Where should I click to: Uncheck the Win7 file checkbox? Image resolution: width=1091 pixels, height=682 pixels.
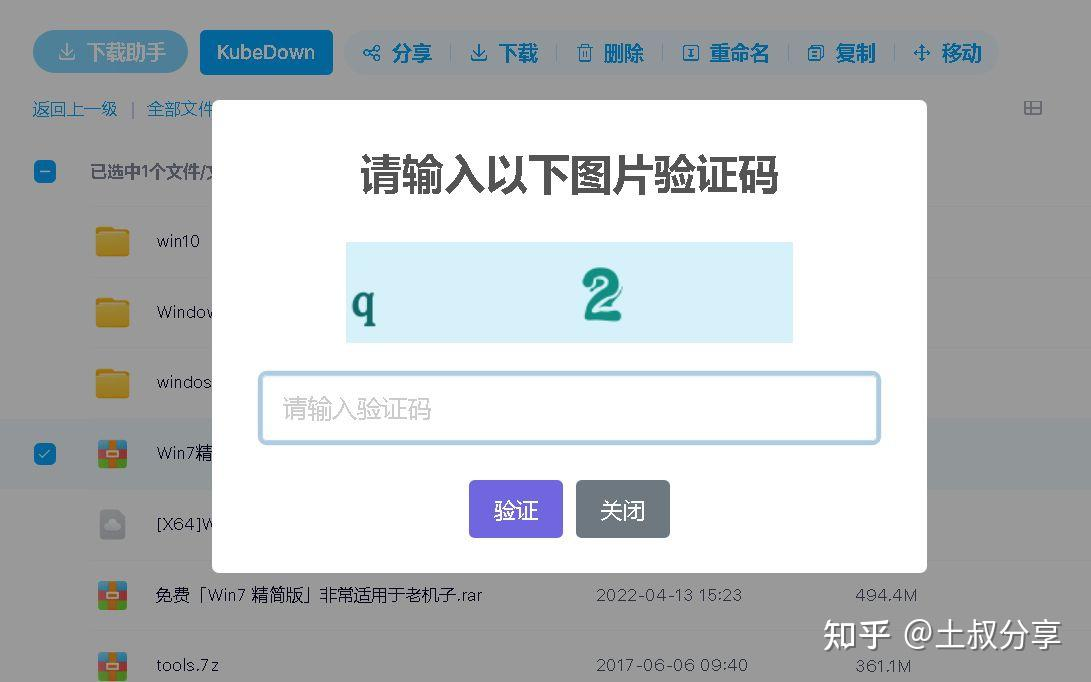(x=45, y=454)
